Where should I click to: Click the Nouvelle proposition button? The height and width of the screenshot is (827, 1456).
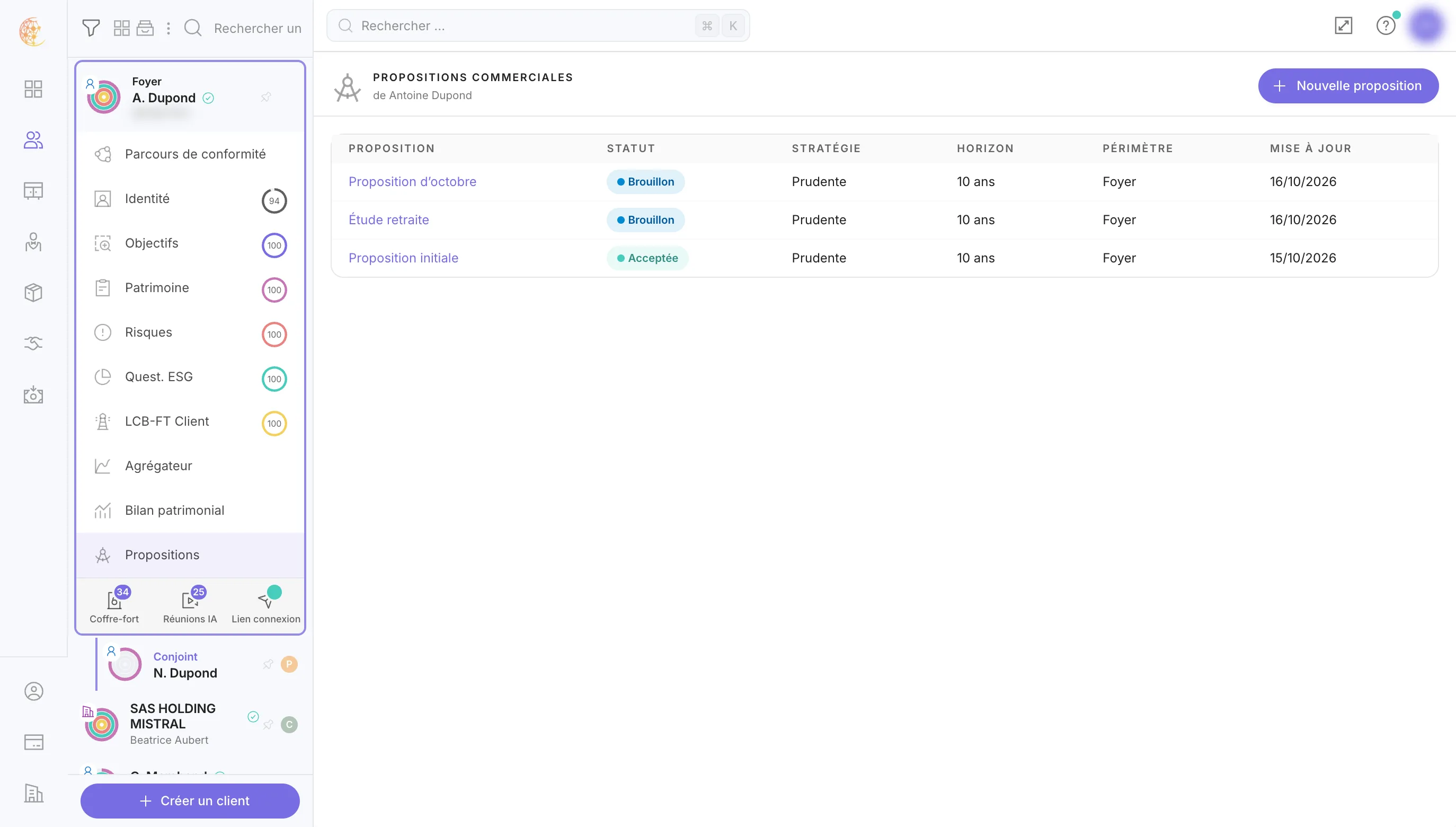click(x=1347, y=86)
